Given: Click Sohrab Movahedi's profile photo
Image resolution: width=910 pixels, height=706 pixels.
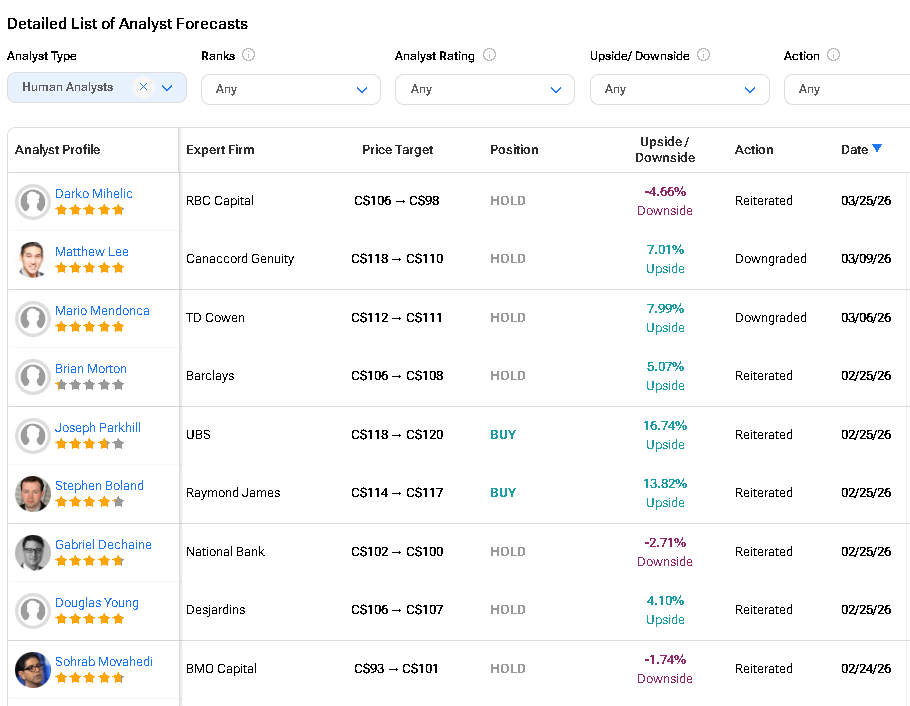Looking at the screenshot, I should point(33,669).
